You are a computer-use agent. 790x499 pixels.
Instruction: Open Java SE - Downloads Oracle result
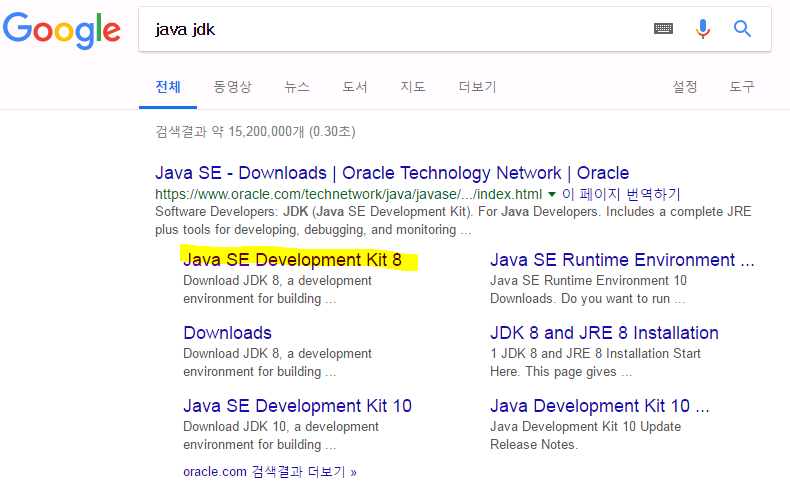(392, 173)
